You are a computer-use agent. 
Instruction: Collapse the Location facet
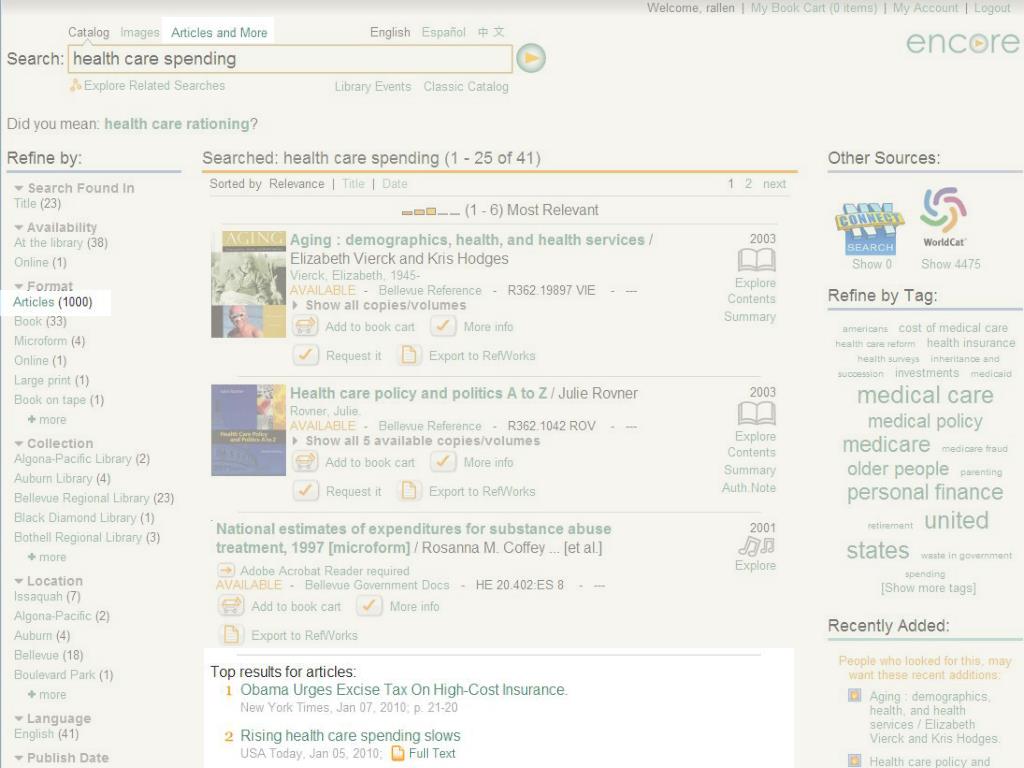[x=18, y=581]
